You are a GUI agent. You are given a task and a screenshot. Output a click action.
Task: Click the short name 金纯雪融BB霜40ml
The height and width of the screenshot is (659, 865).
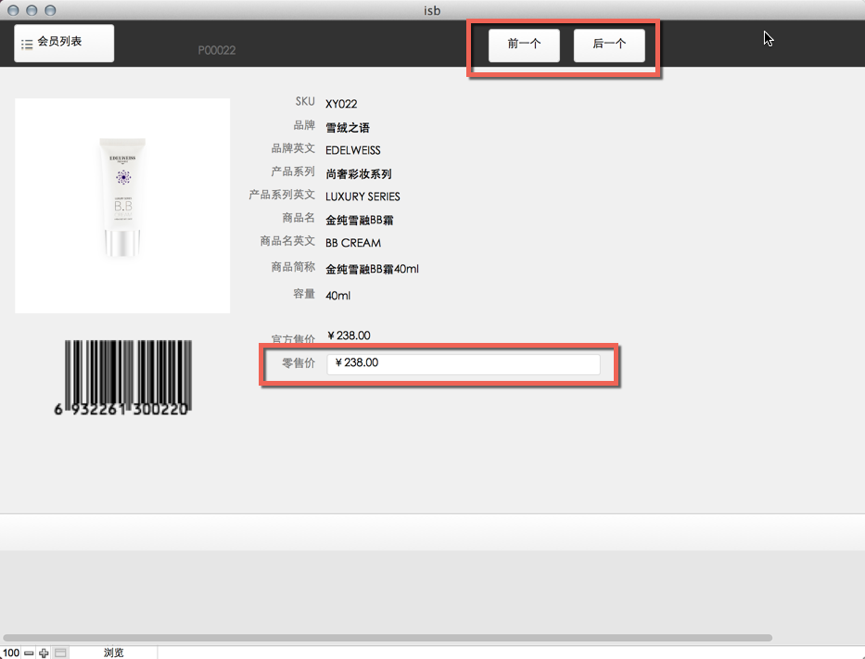click(x=372, y=269)
